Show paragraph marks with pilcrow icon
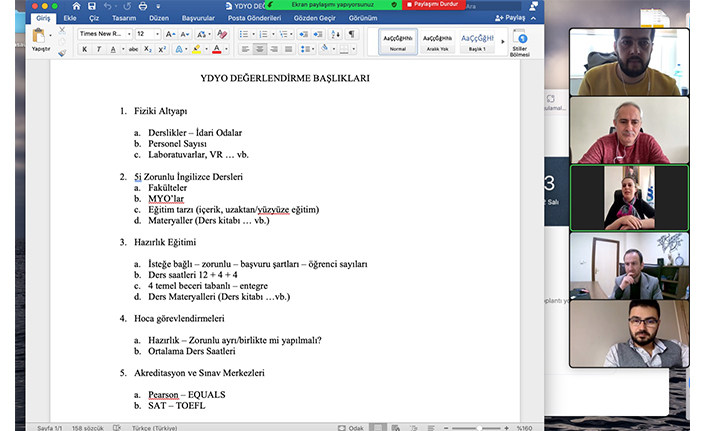The width and height of the screenshot is (706, 431). (351, 33)
